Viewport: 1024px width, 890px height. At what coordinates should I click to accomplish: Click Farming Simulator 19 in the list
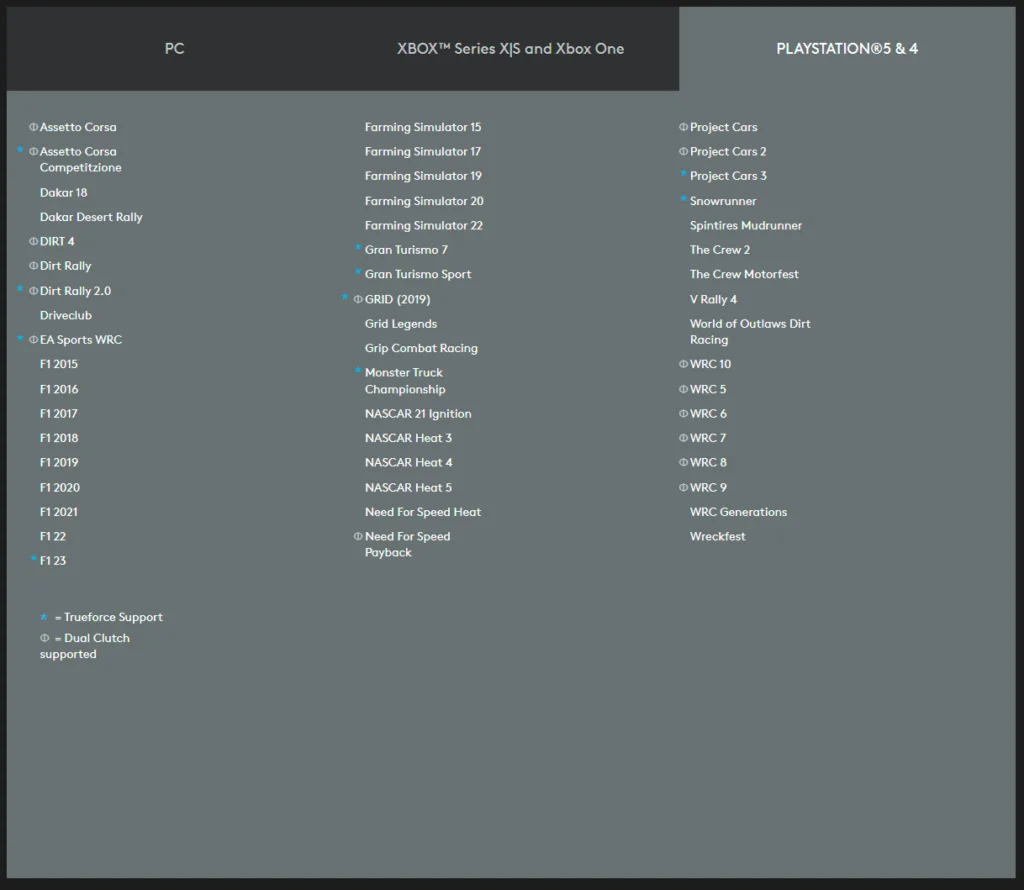[x=423, y=176]
